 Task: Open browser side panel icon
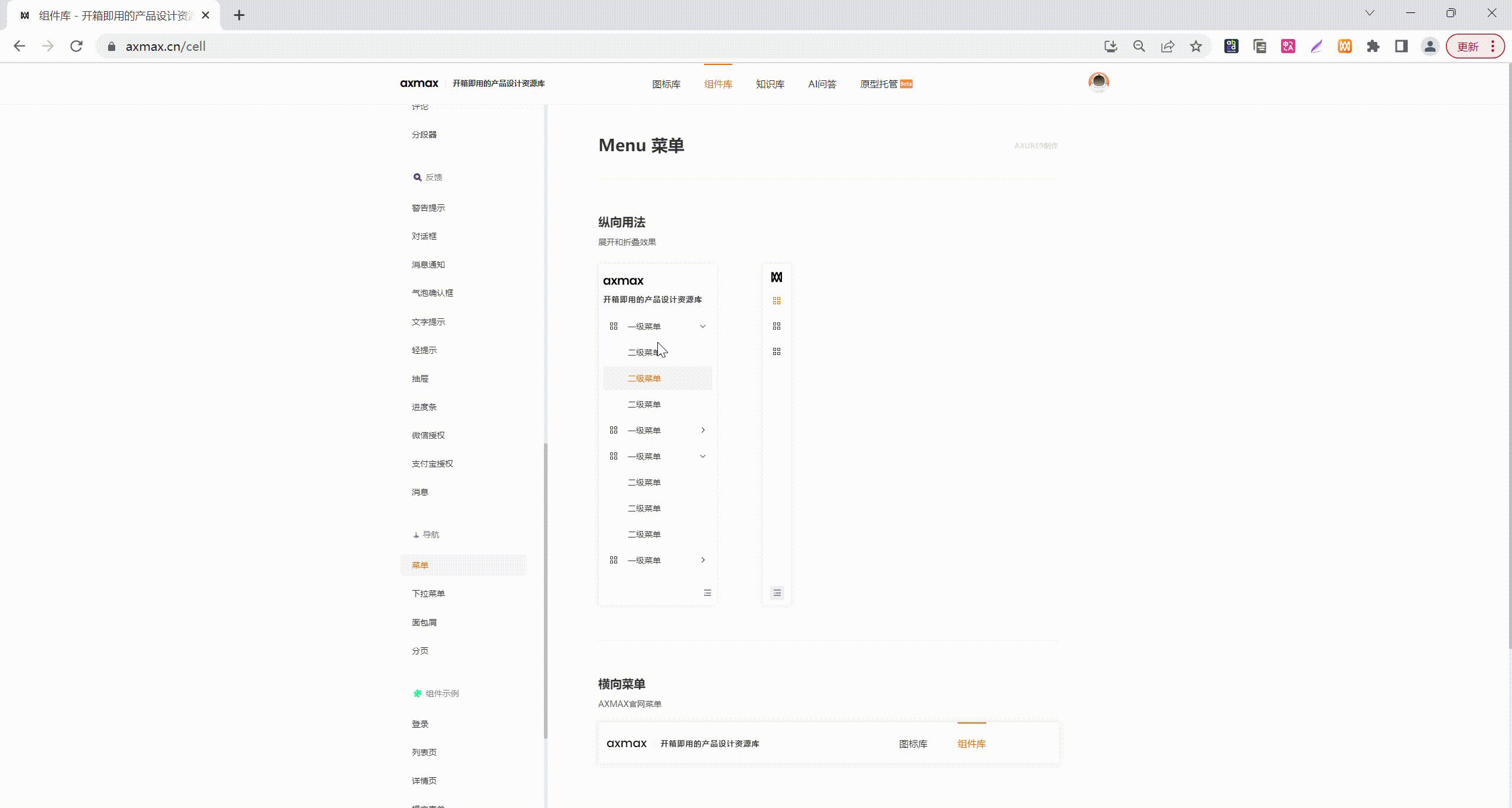click(x=1402, y=46)
